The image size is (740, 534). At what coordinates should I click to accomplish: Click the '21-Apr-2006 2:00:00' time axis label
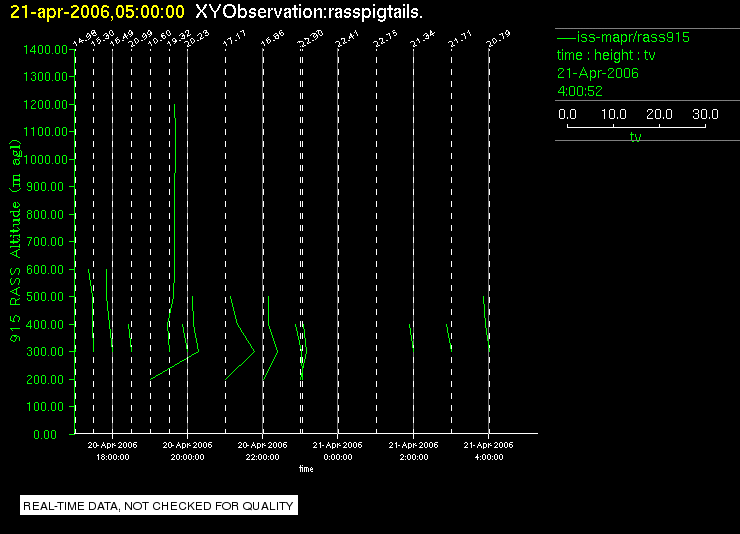pyautogui.click(x=413, y=451)
